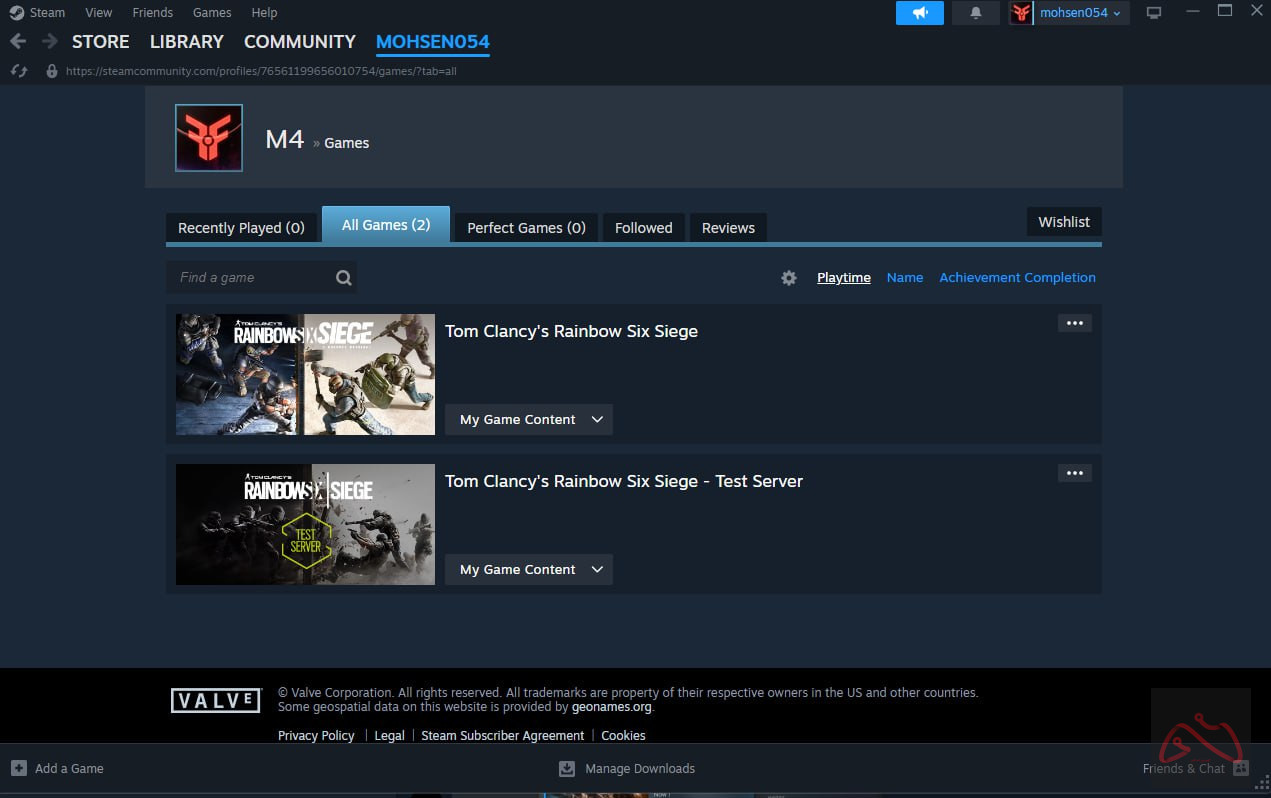The height and width of the screenshot is (798, 1271).
Task: Click the back navigation arrow
Action: pyautogui.click(x=17, y=41)
